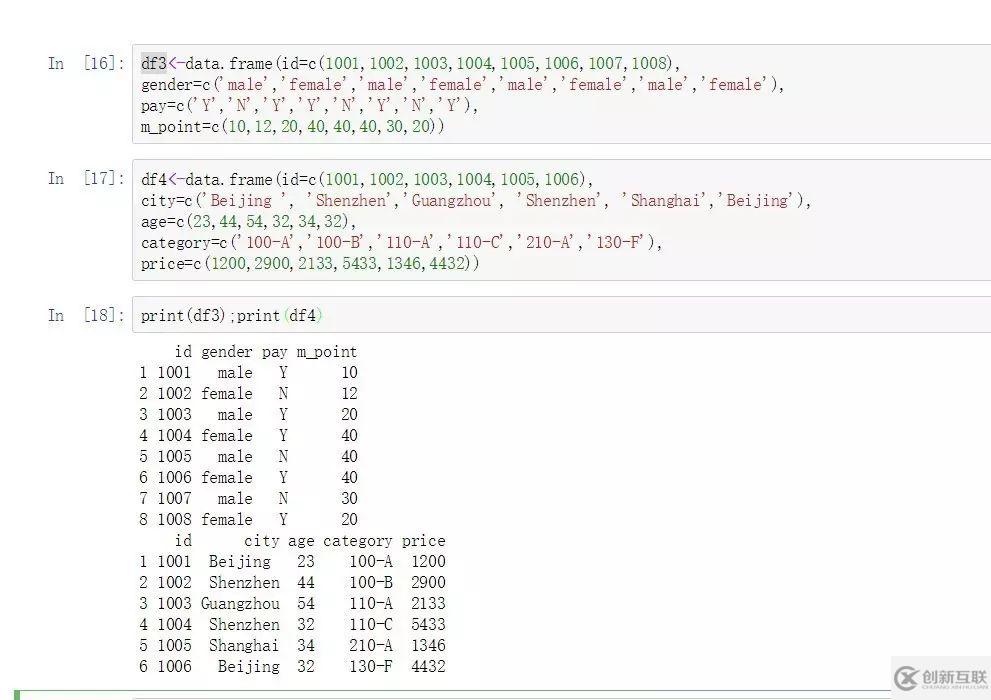
Task: Click category value 130-F in output
Action: [x=371, y=666]
